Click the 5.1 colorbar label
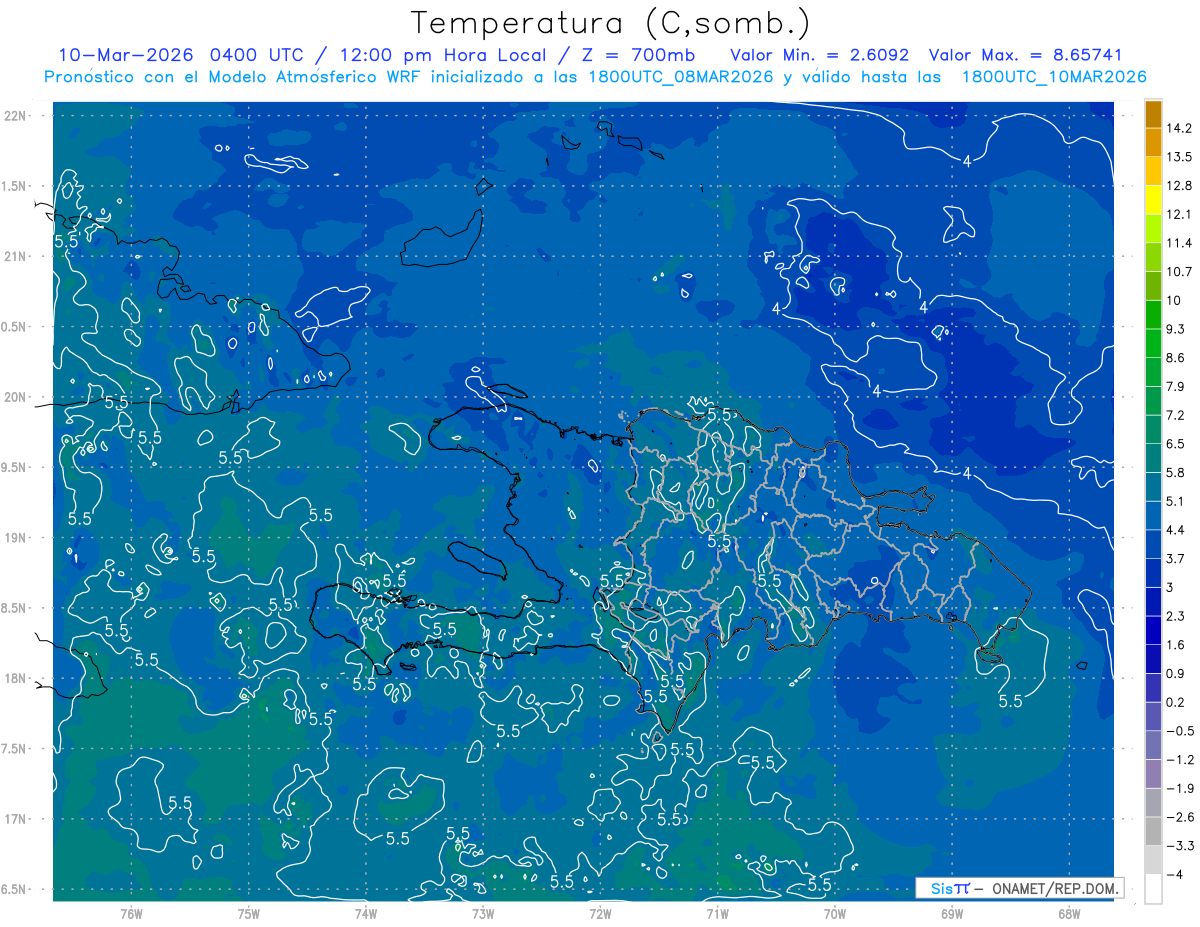Viewport: 1200px width, 927px height. coord(1175,501)
